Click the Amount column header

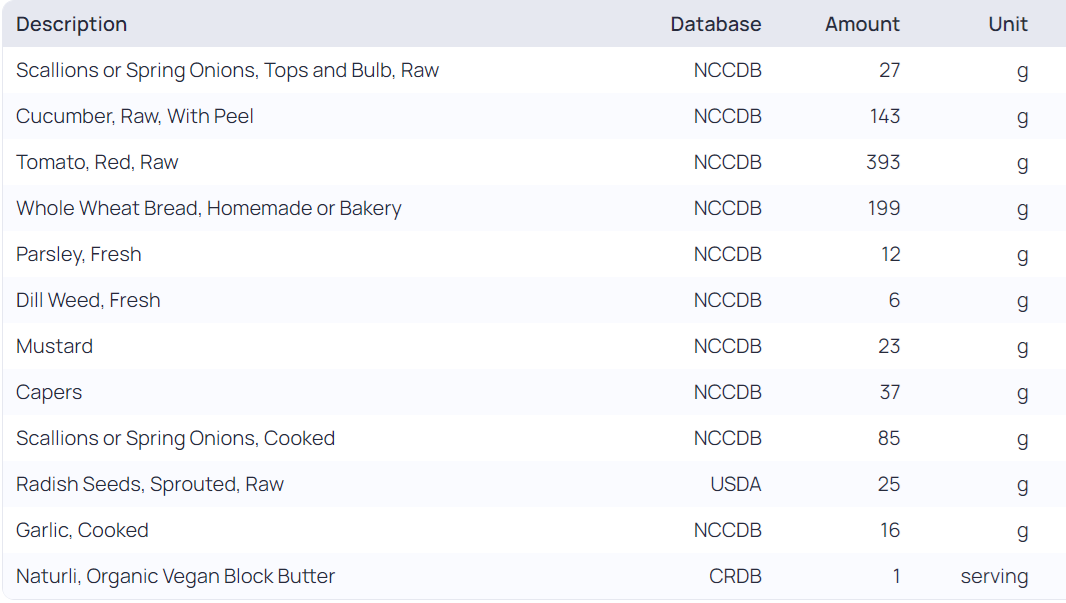tap(862, 24)
